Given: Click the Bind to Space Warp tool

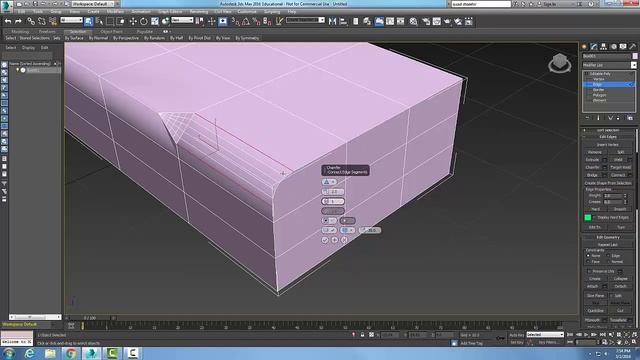Looking at the screenshot, I should point(53,21).
